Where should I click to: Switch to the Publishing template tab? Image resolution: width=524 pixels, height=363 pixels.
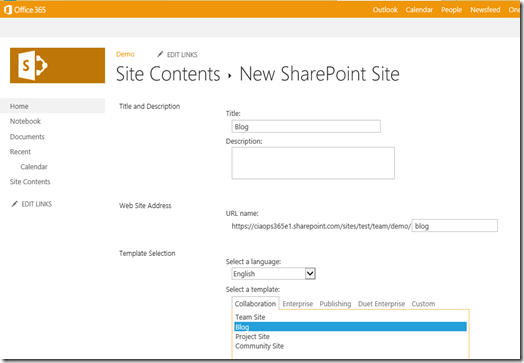[x=335, y=304]
